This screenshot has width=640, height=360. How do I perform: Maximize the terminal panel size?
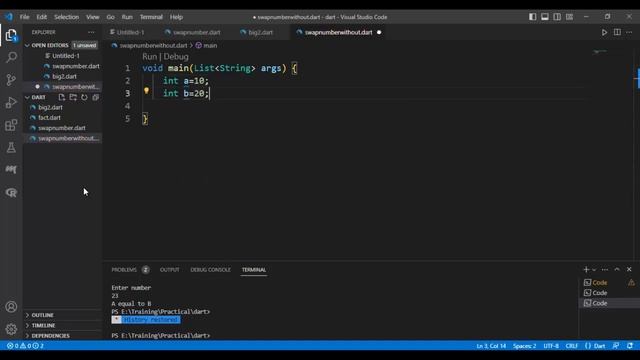click(x=617, y=269)
